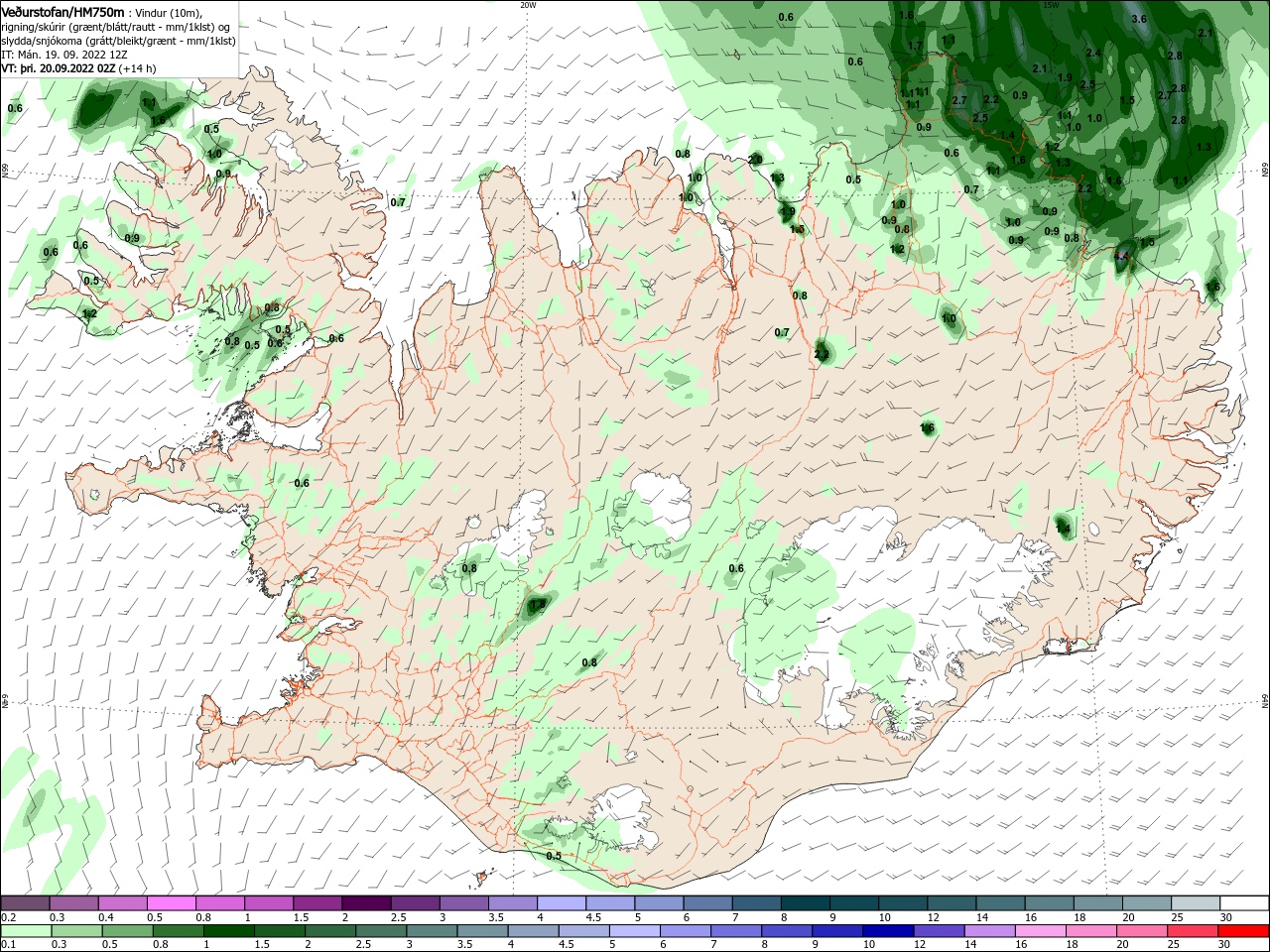Click the 1.7 precipitation value
1270x952 pixels.
point(915,46)
